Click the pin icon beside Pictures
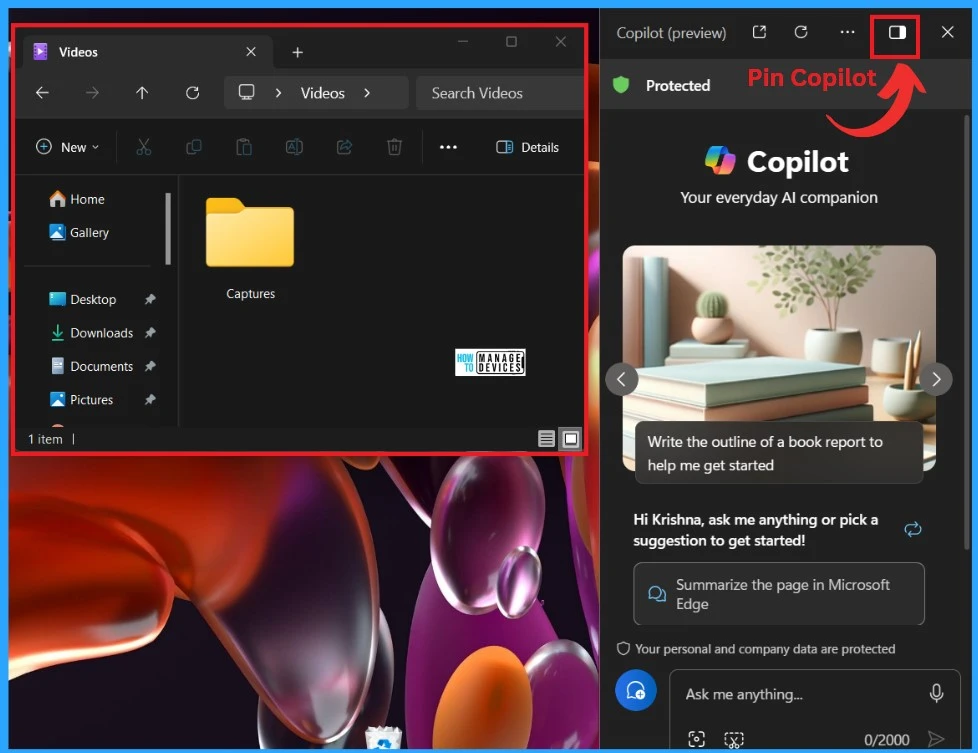The height and width of the screenshot is (753, 978). (x=150, y=400)
